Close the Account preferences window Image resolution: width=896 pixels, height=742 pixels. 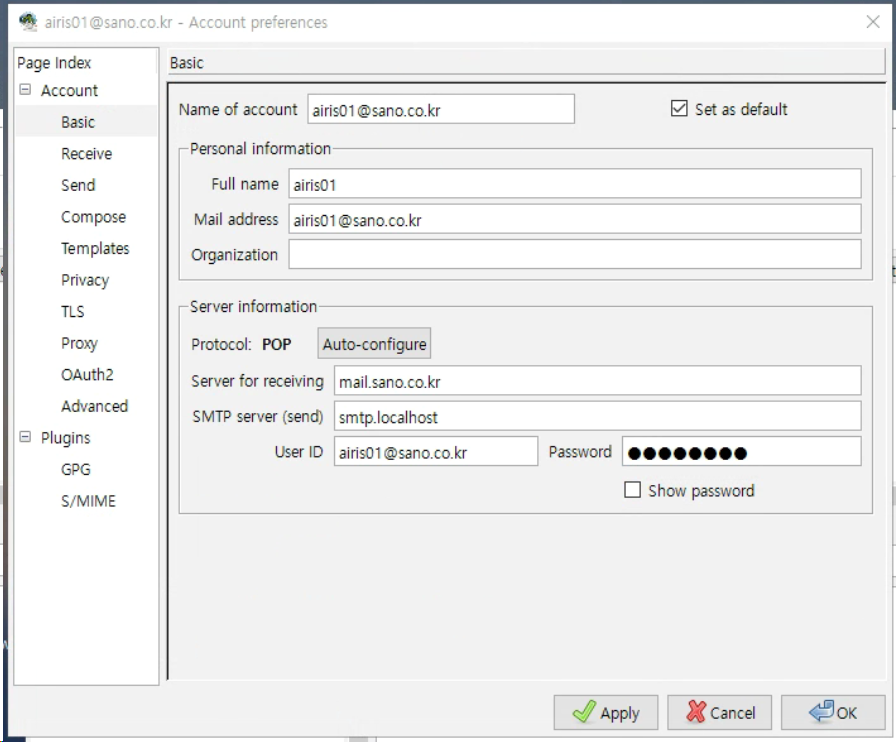coord(871,22)
